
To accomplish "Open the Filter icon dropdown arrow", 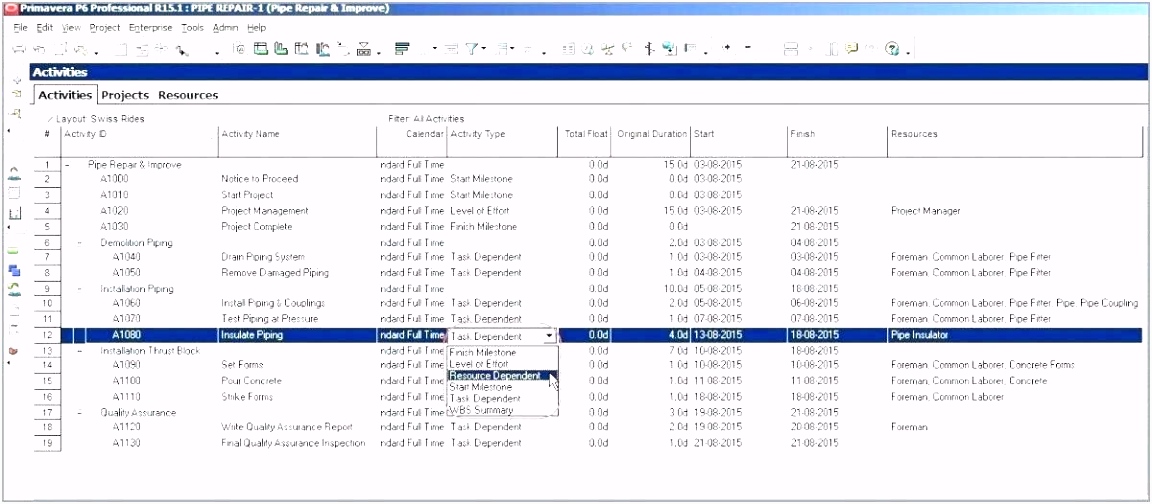I will 482,49.
